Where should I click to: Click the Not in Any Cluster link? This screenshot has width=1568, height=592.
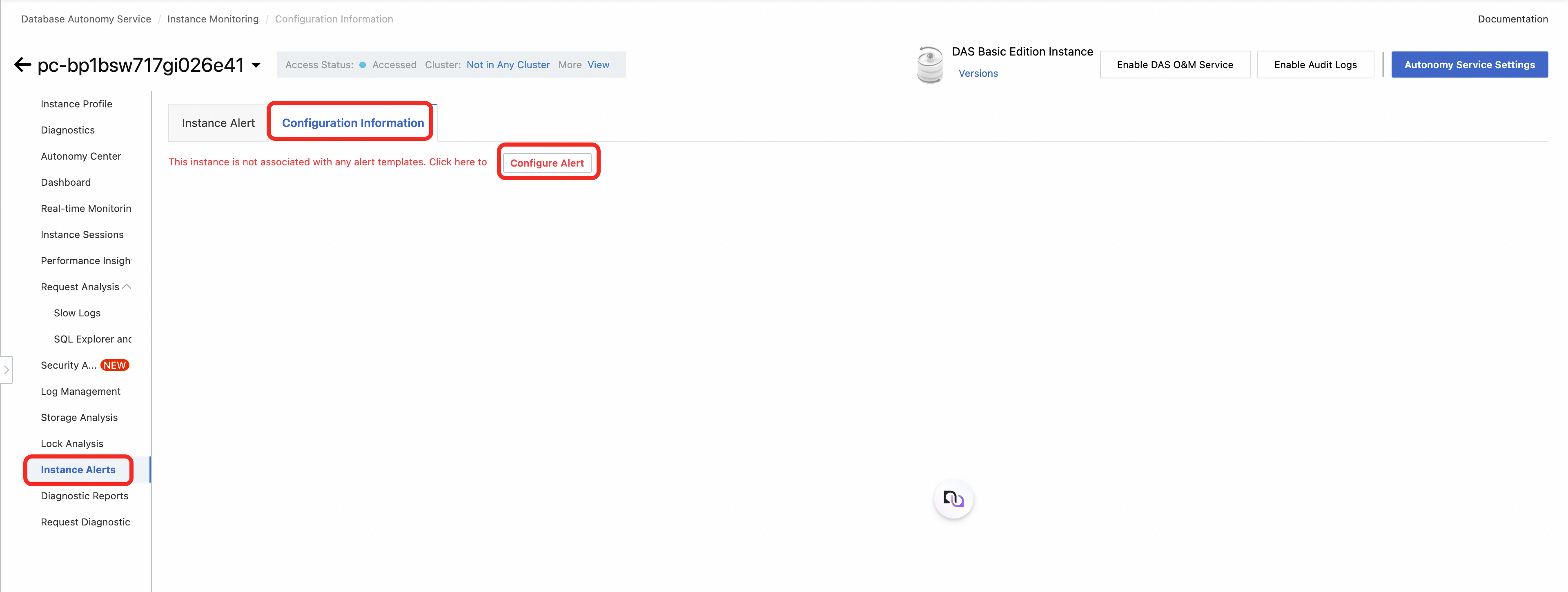point(508,65)
